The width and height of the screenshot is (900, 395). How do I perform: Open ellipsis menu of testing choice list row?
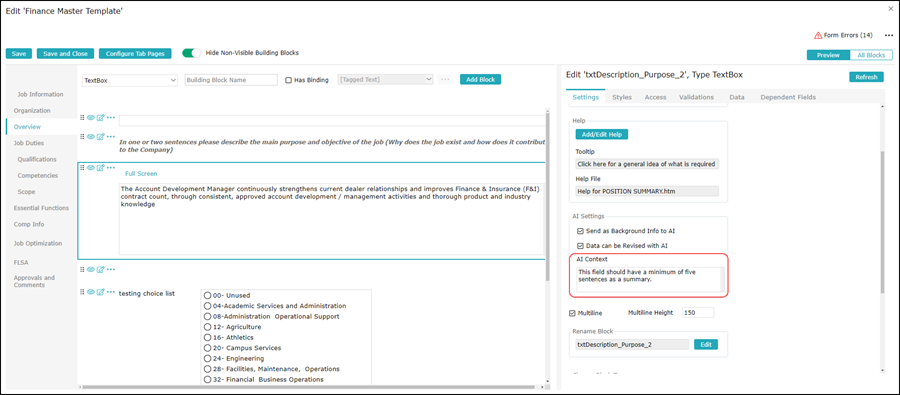click(x=111, y=292)
